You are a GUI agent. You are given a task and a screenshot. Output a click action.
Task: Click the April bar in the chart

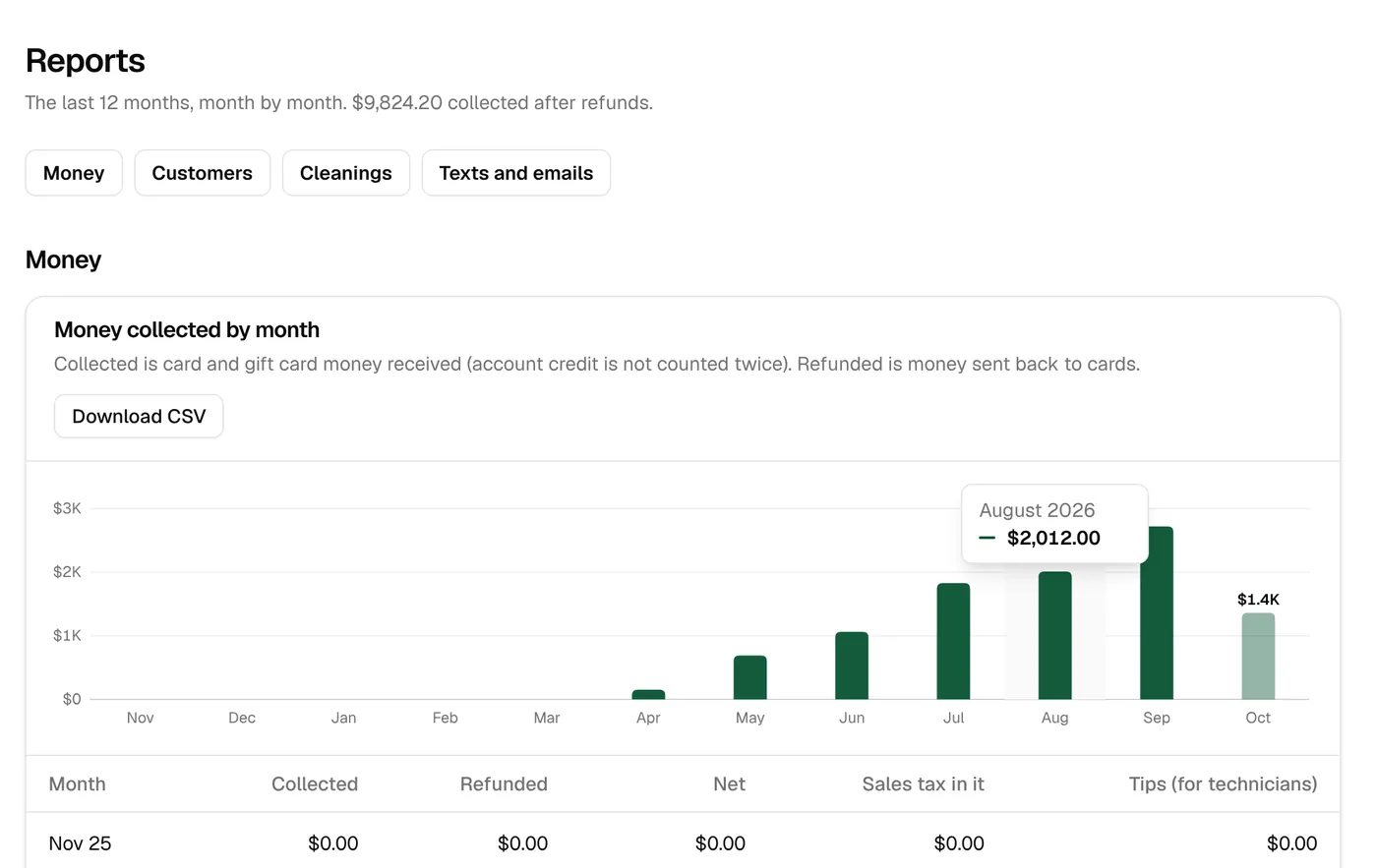[648, 694]
